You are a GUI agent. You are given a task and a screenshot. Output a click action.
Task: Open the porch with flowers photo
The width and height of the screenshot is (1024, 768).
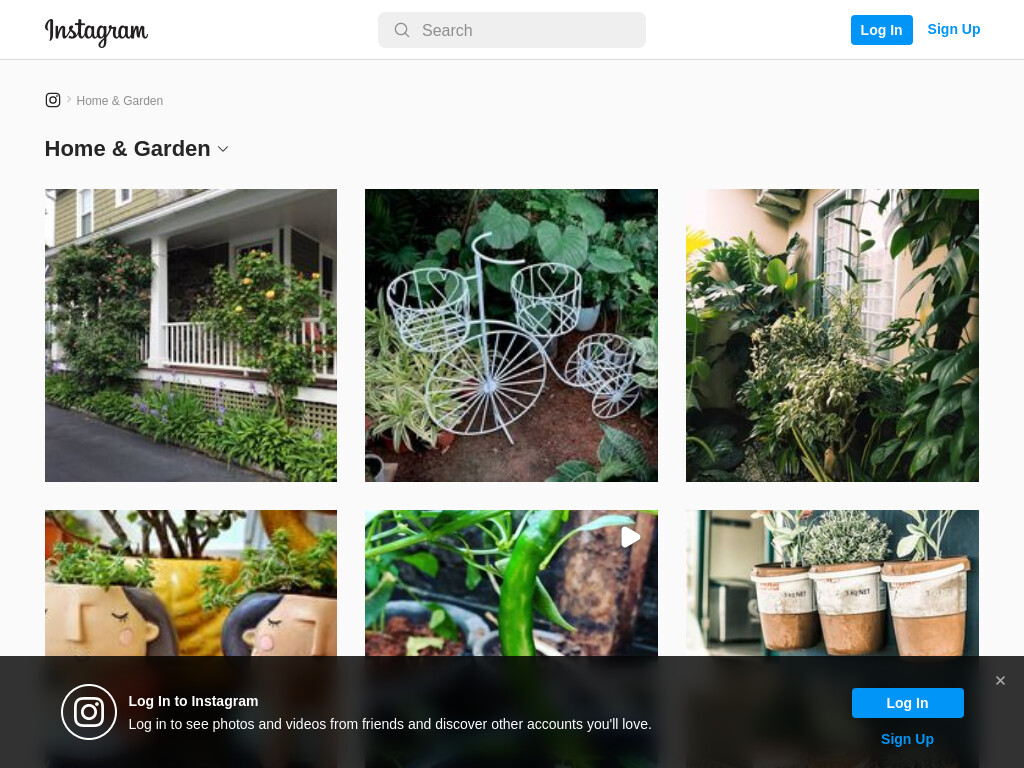coord(191,336)
